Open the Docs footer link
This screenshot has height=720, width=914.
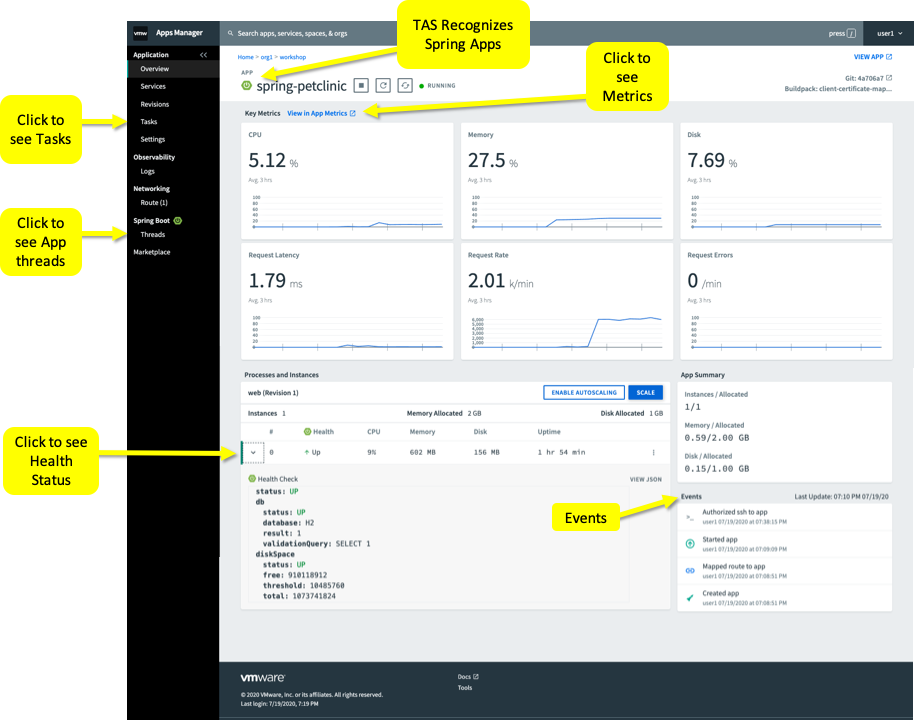(x=467, y=677)
